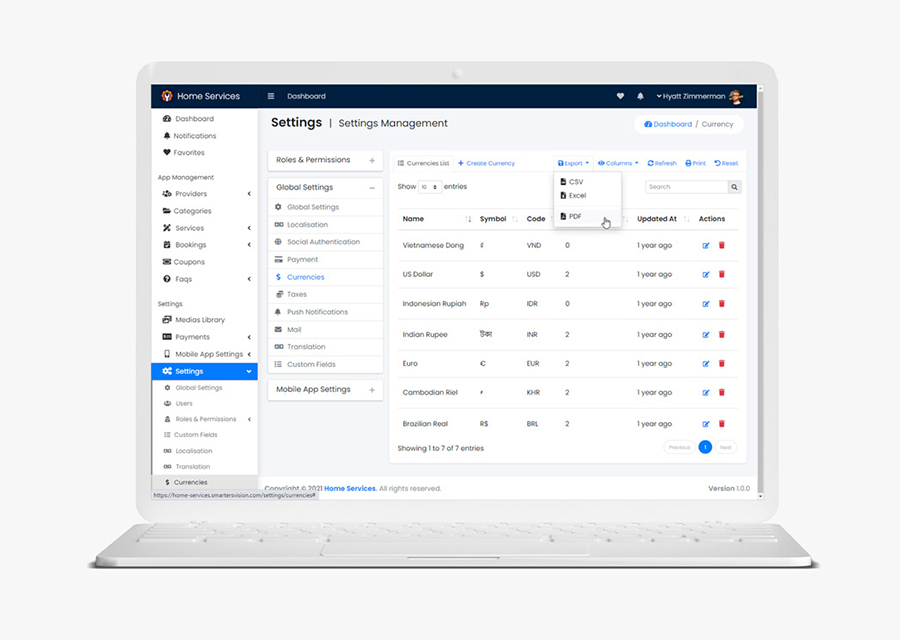Delete the Indian Rupee currency
Image resolution: width=900 pixels, height=640 pixels.
coord(721,334)
